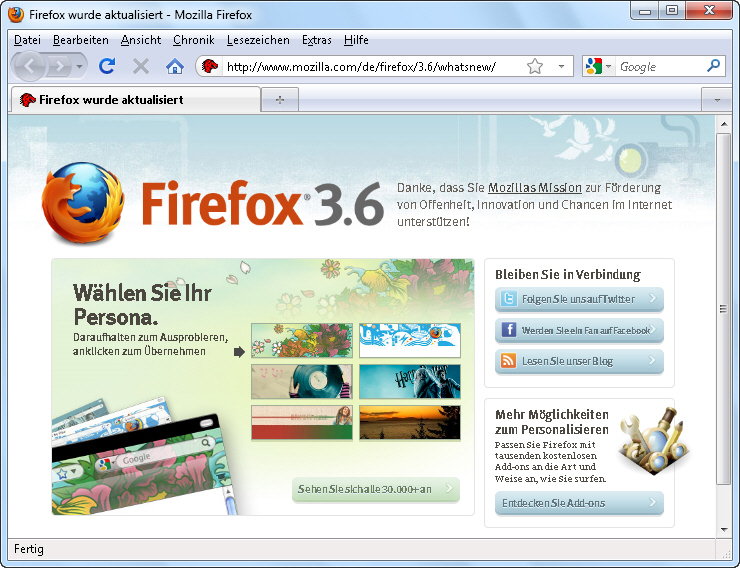Click the Reload page icon
Viewport: 740px width, 568px height.
point(107,66)
